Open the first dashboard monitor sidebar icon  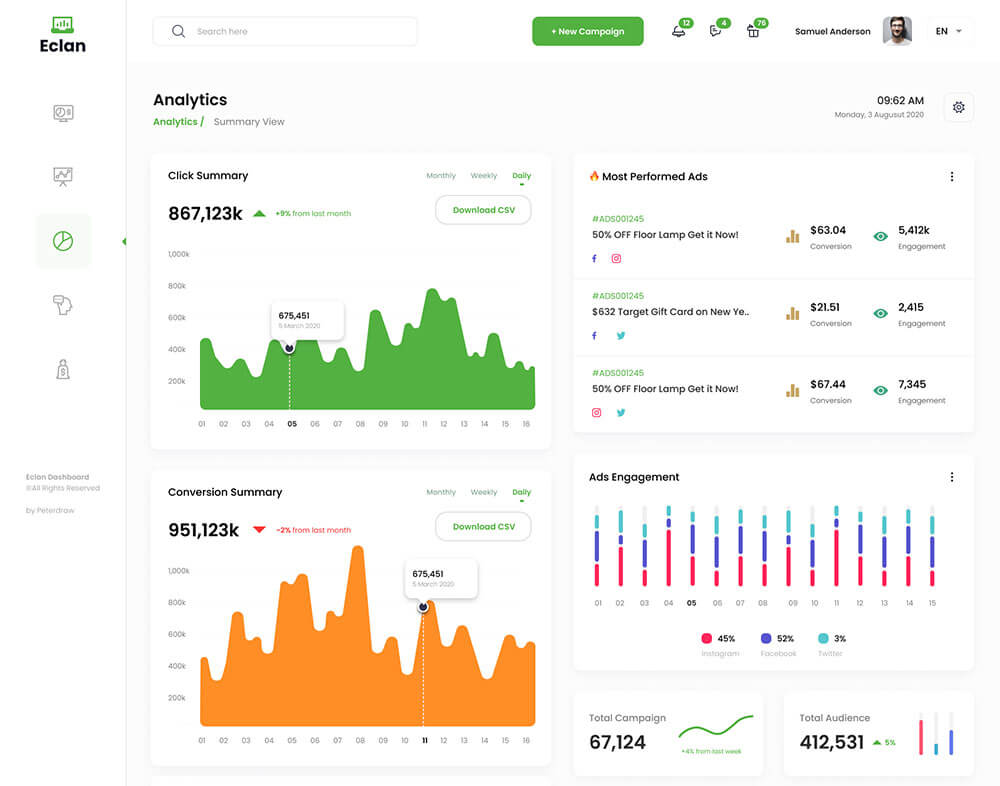click(x=63, y=113)
